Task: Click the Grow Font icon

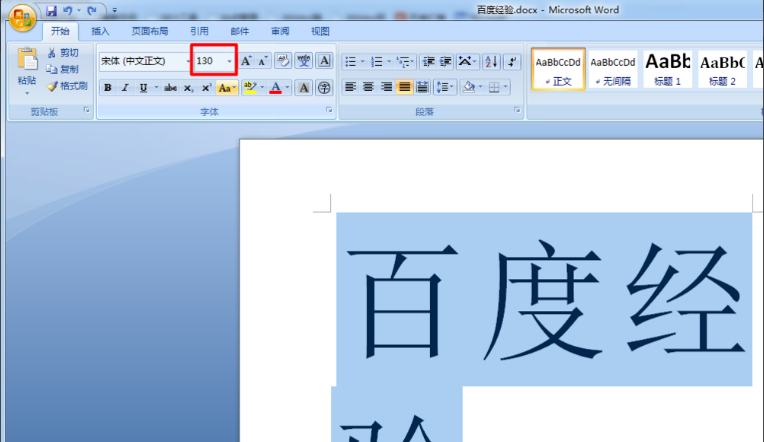Action: coord(246,61)
